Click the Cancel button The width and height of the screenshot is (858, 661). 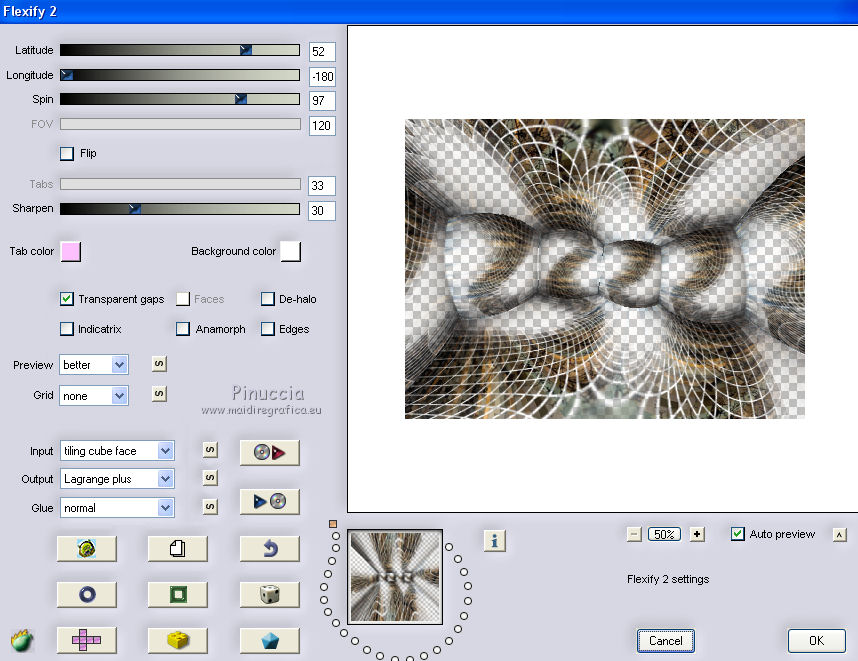(x=665, y=641)
